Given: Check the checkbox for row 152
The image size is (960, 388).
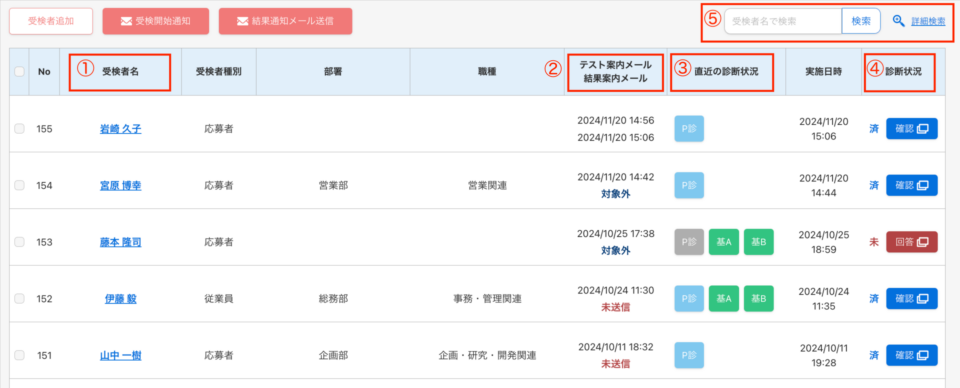Looking at the screenshot, I should tap(19, 299).
